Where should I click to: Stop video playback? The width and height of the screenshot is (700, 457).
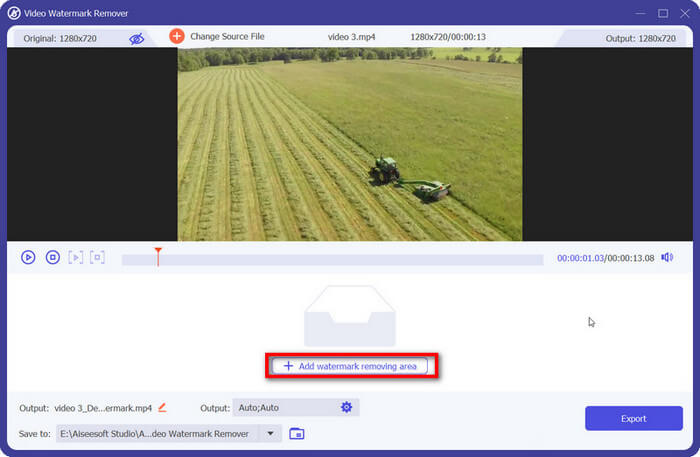point(53,257)
